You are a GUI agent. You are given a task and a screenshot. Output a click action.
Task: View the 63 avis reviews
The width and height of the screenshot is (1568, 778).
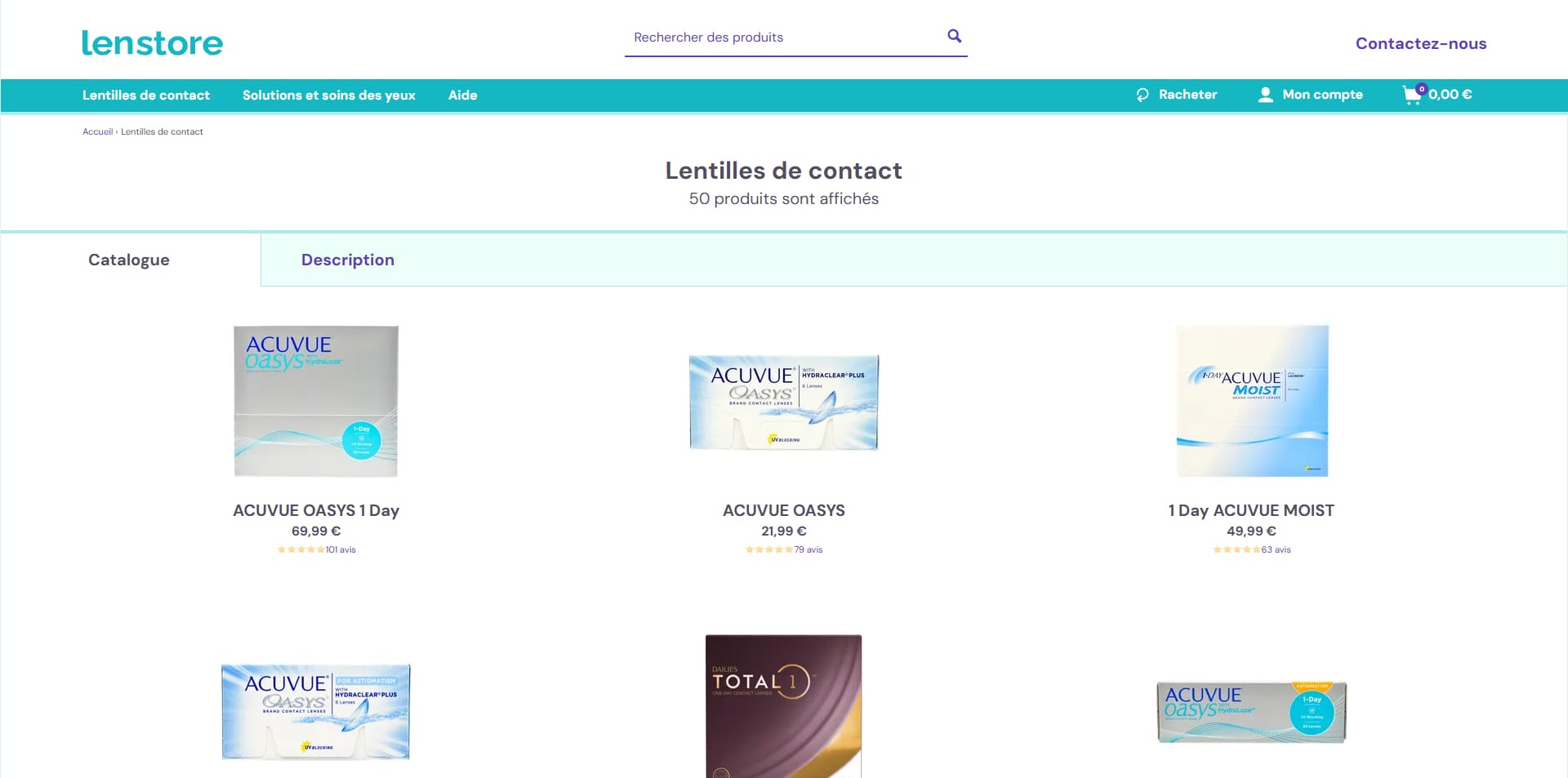[1276, 549]
